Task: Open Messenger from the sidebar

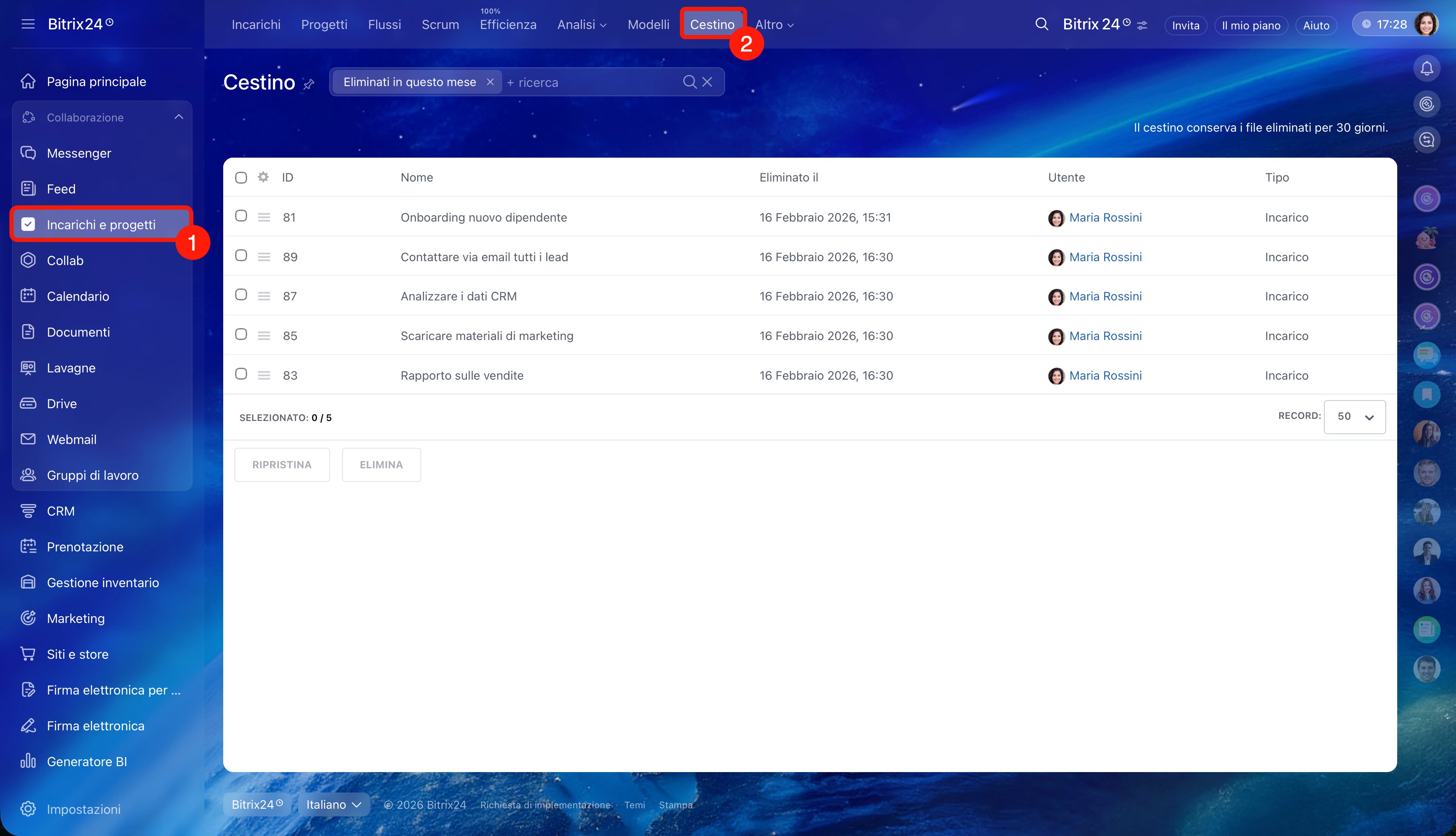Action: (x=79, y=153)
